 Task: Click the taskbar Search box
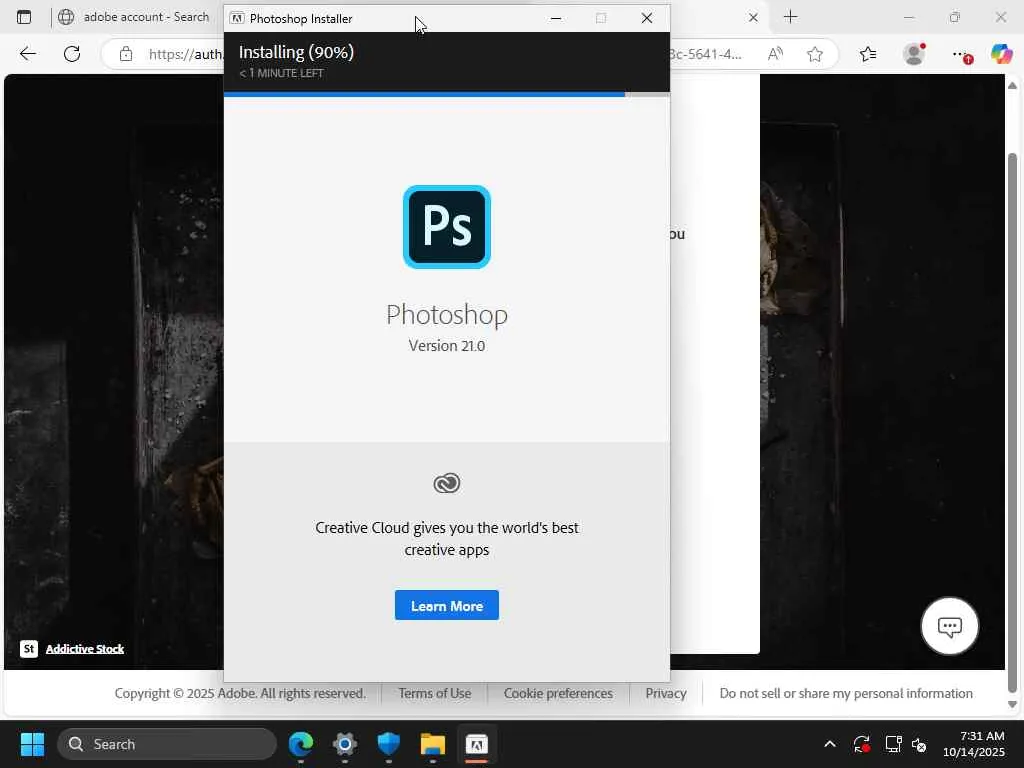(x=167, y=744)
